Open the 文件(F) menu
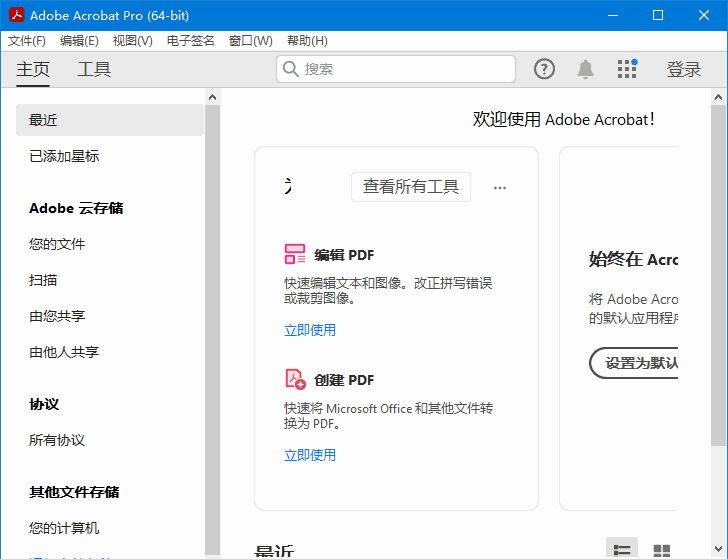728x559 pixels. pos(27,41)
